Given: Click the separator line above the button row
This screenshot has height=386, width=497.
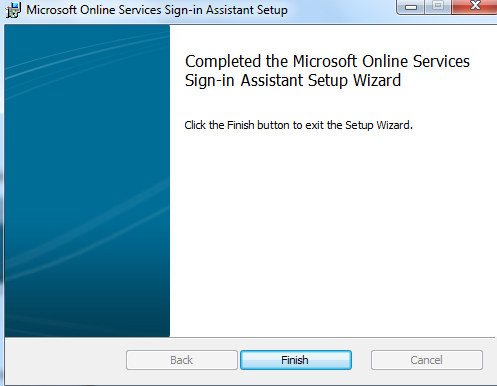Looking at the screenshot, I should point(250,337).
